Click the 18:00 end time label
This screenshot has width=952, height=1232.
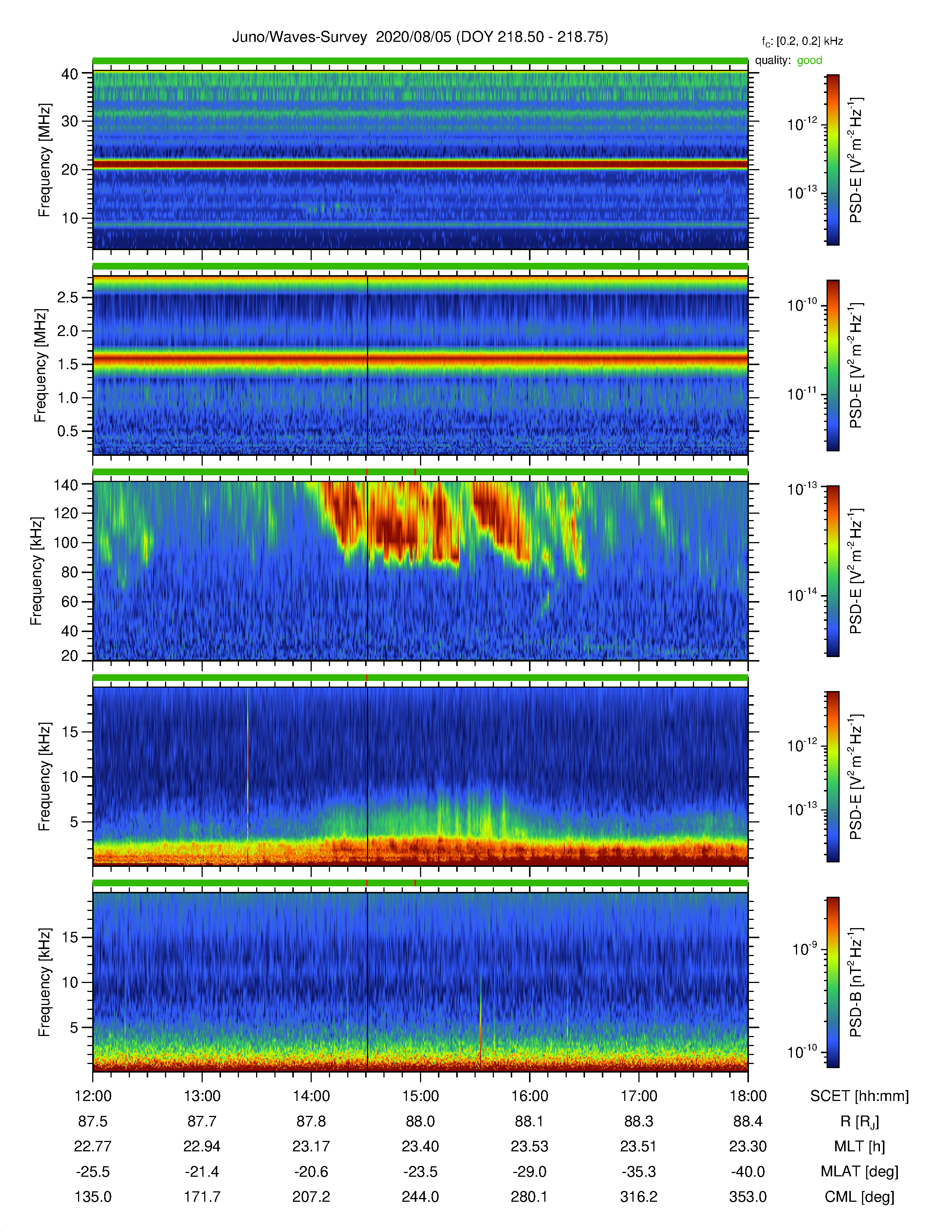pyautogui.click(x=748, y=1095)
